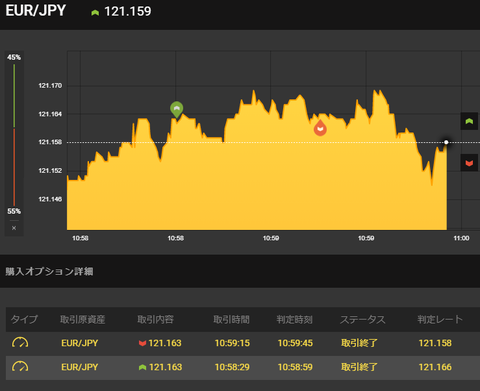Select the green up-arrow entry marker on chart
The width and height of the screenshot is (480, 391).
(176, 110)
